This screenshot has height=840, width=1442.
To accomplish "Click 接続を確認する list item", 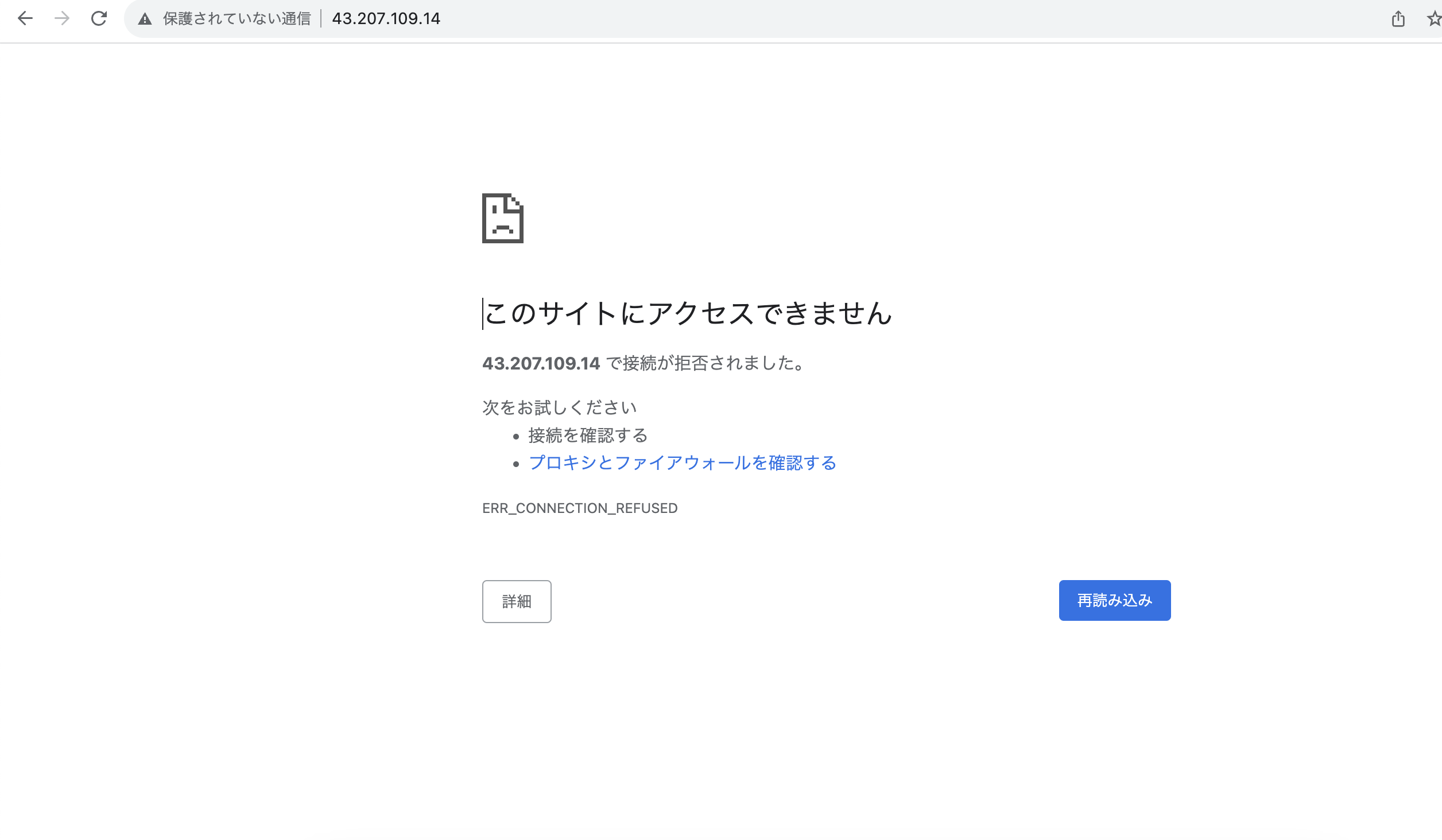I will pos(588,435).
